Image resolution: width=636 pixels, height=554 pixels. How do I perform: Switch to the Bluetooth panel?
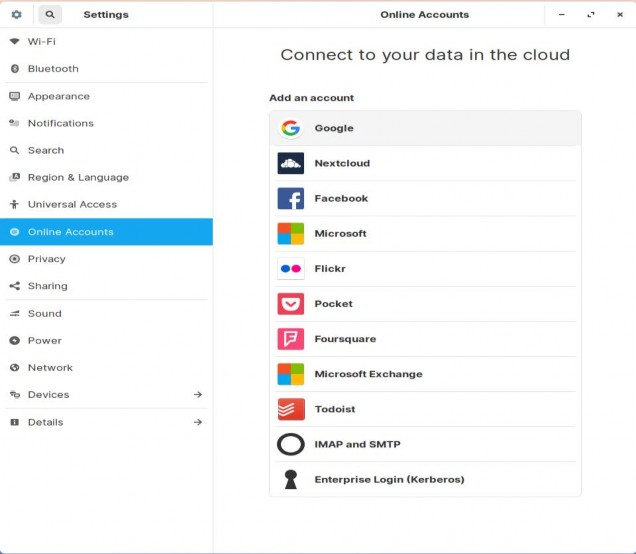pos(53,69)
